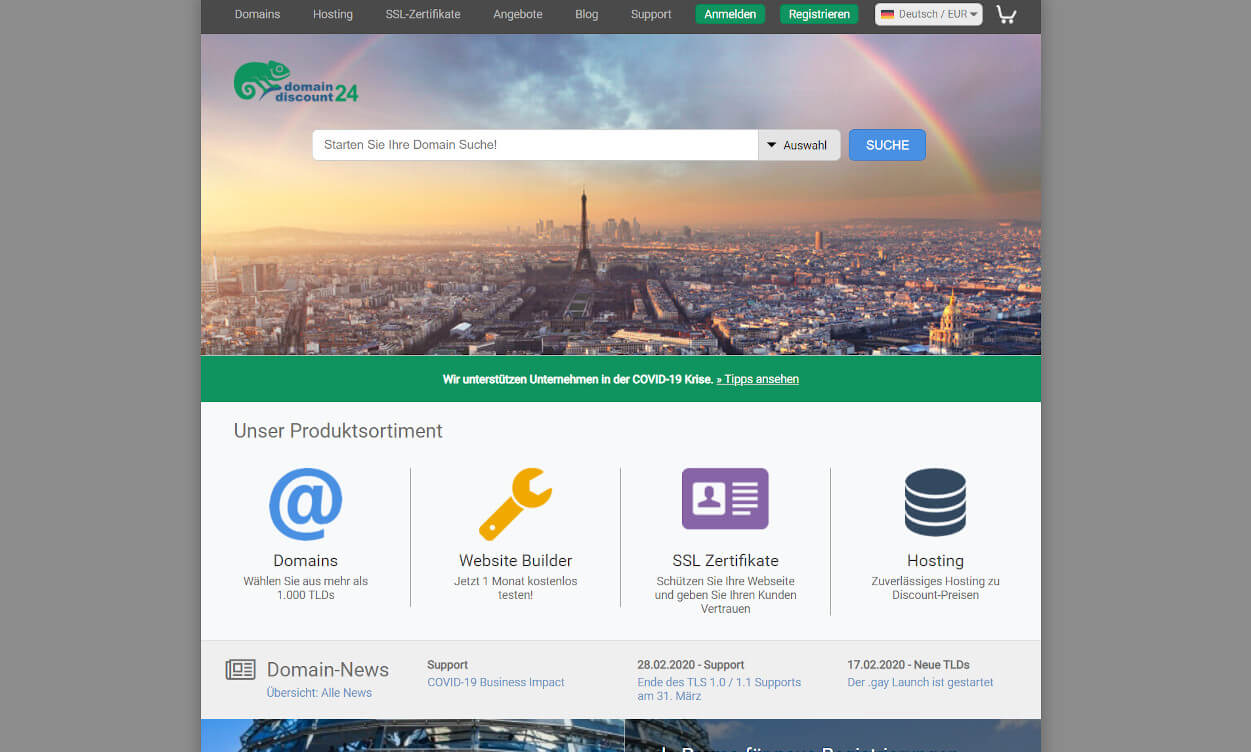Viewport: 1251px width, 752px height.
Task: Click '17.02.2020 - Neue TLDs' news date
Action: (x=908, y=664)
